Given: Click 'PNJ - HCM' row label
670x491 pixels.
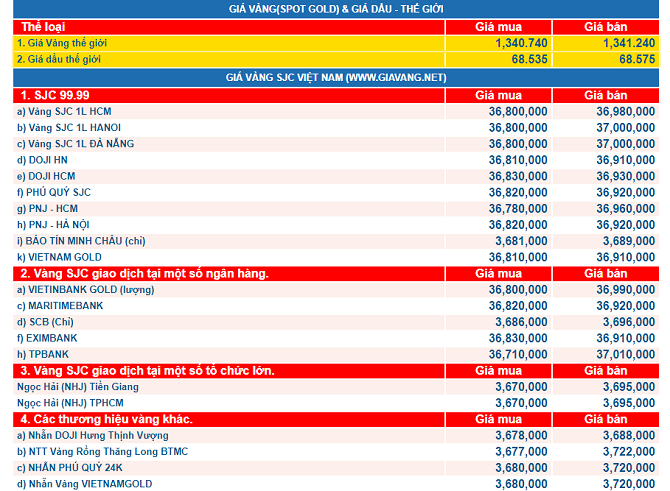Looking at the screenshot, I should pyautogui.click(x=47, y=209).
